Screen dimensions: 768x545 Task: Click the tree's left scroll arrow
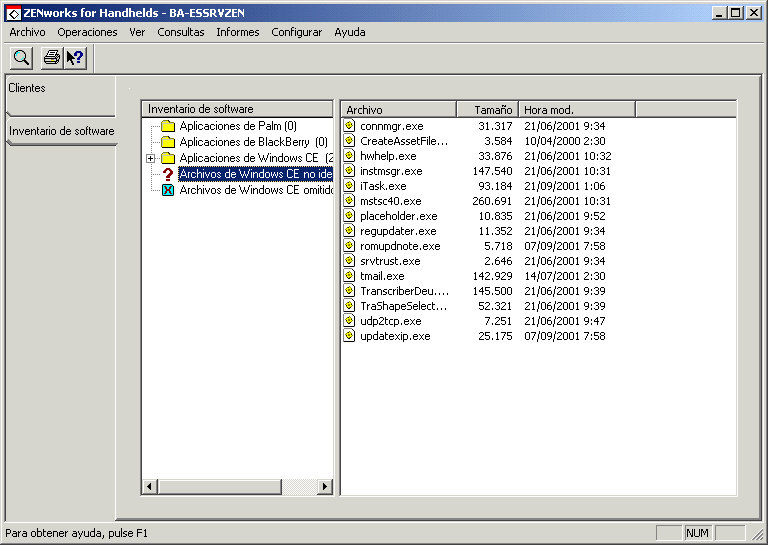[x=150, y=487]
